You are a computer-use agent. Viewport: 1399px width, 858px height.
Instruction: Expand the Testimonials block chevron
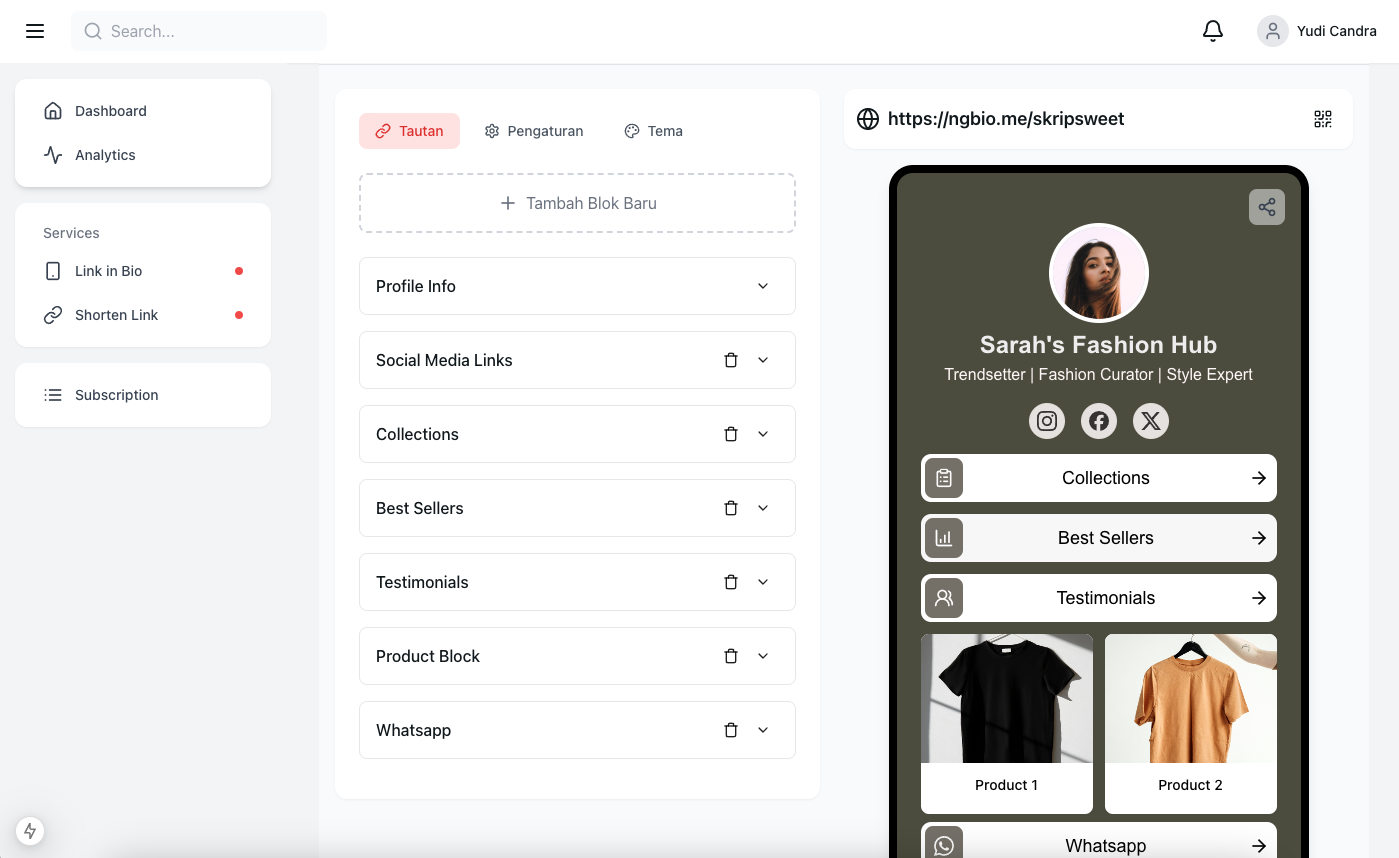click(763, 582)
